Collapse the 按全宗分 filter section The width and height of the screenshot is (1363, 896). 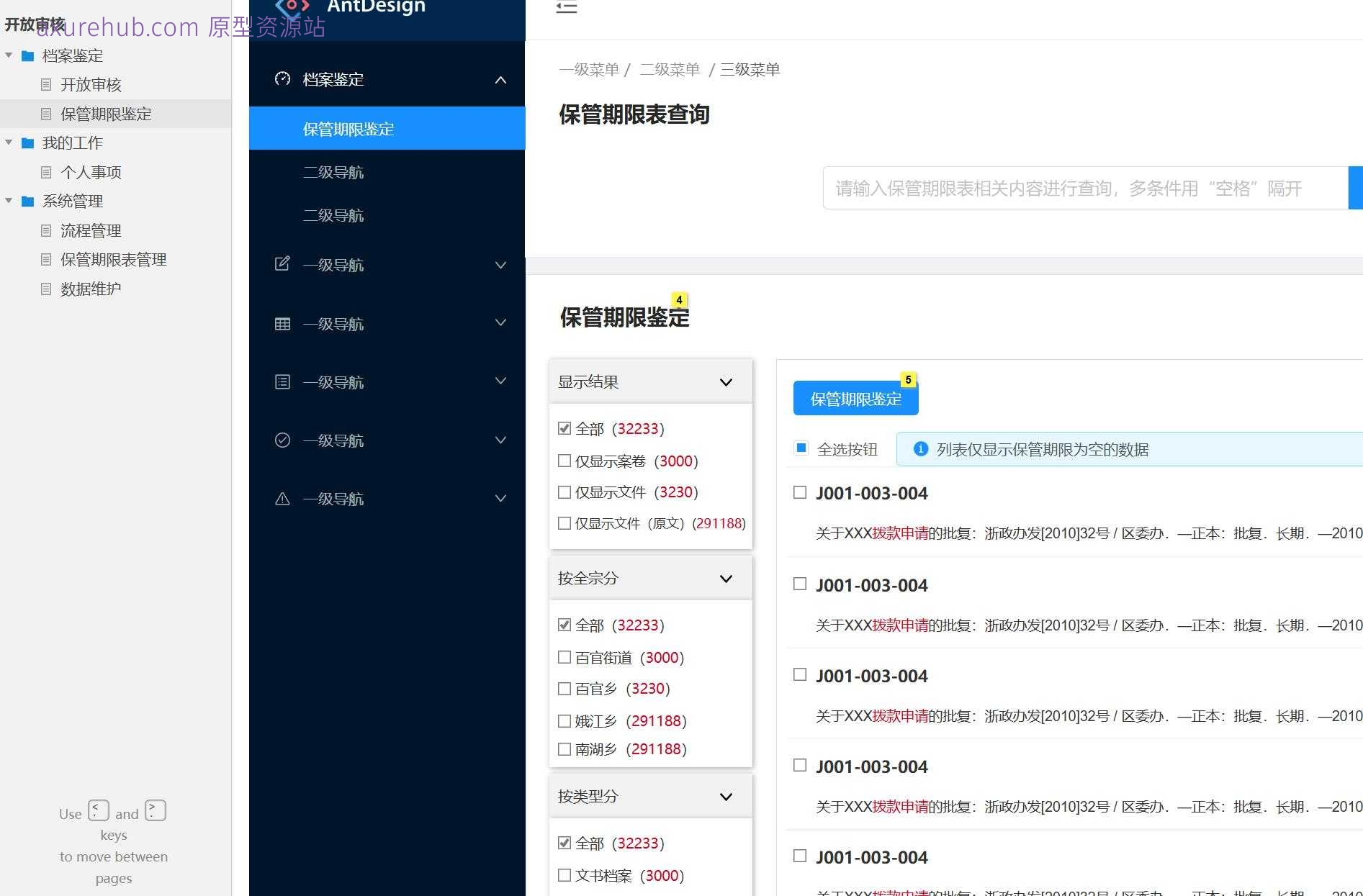[x=726, y=578]
